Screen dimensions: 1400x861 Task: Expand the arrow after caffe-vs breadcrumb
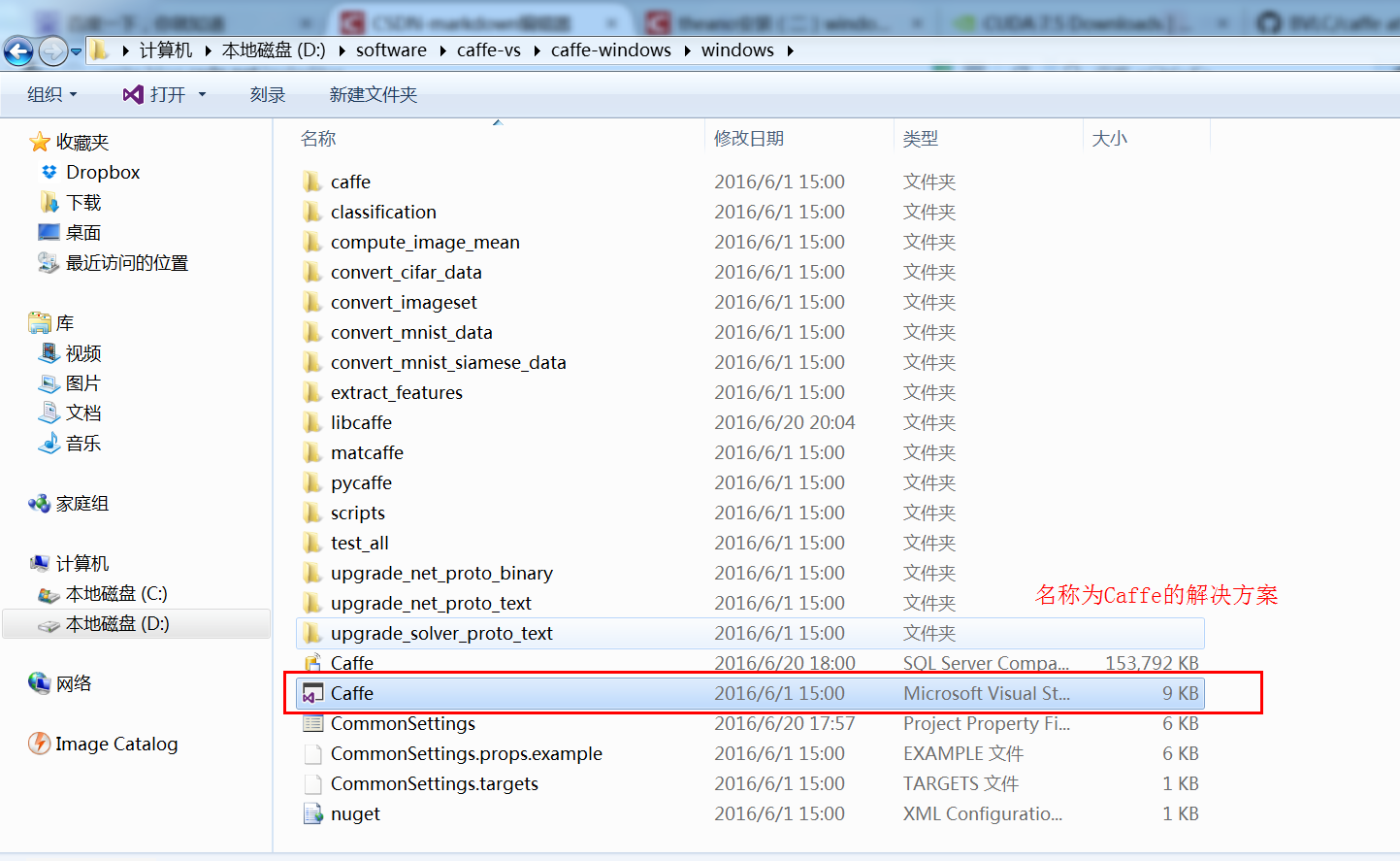537,50
